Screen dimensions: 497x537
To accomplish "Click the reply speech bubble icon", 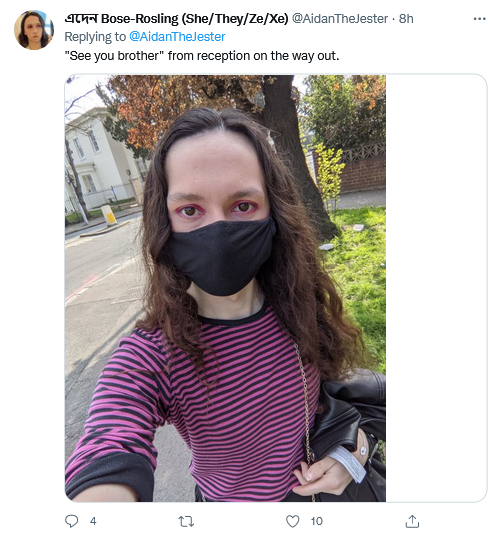I will click(x=72, y=521).
